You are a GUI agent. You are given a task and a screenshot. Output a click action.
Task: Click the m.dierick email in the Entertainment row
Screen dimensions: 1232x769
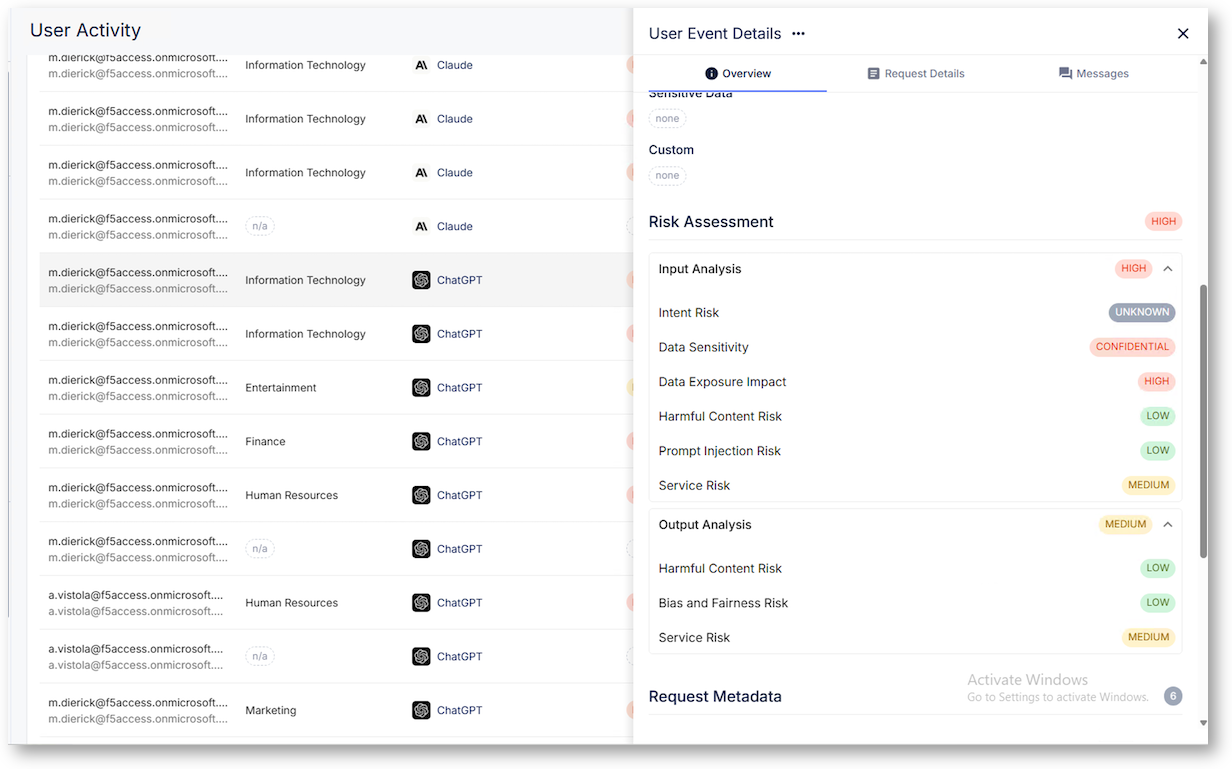[x=138, y=380]
